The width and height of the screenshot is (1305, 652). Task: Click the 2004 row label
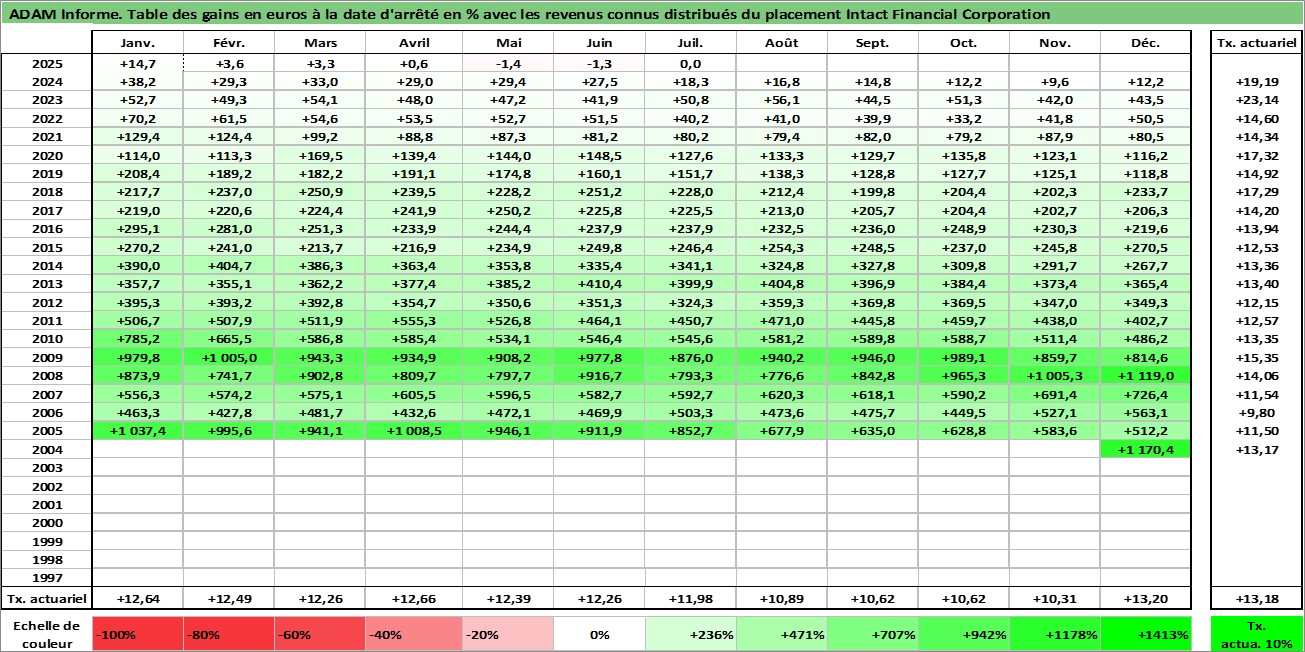coord(46,449)
